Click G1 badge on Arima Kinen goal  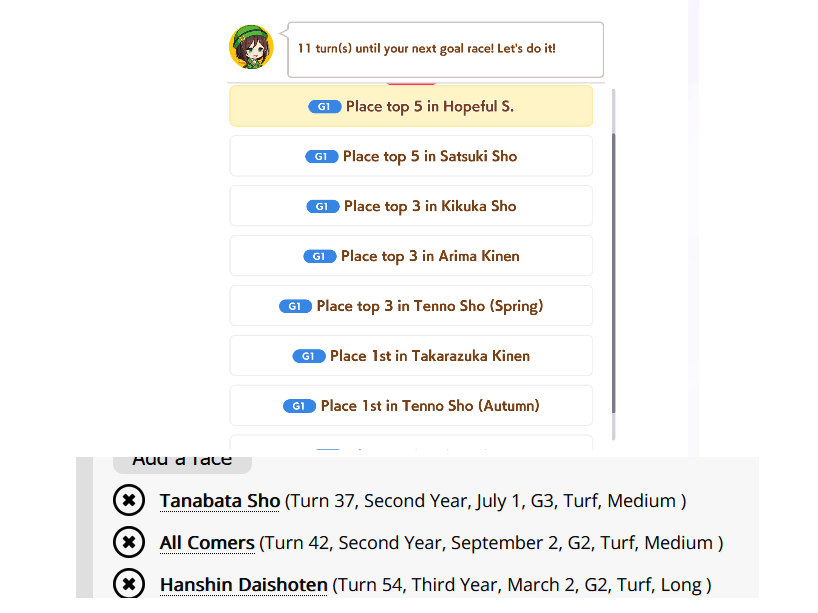[x=319, y=256]
